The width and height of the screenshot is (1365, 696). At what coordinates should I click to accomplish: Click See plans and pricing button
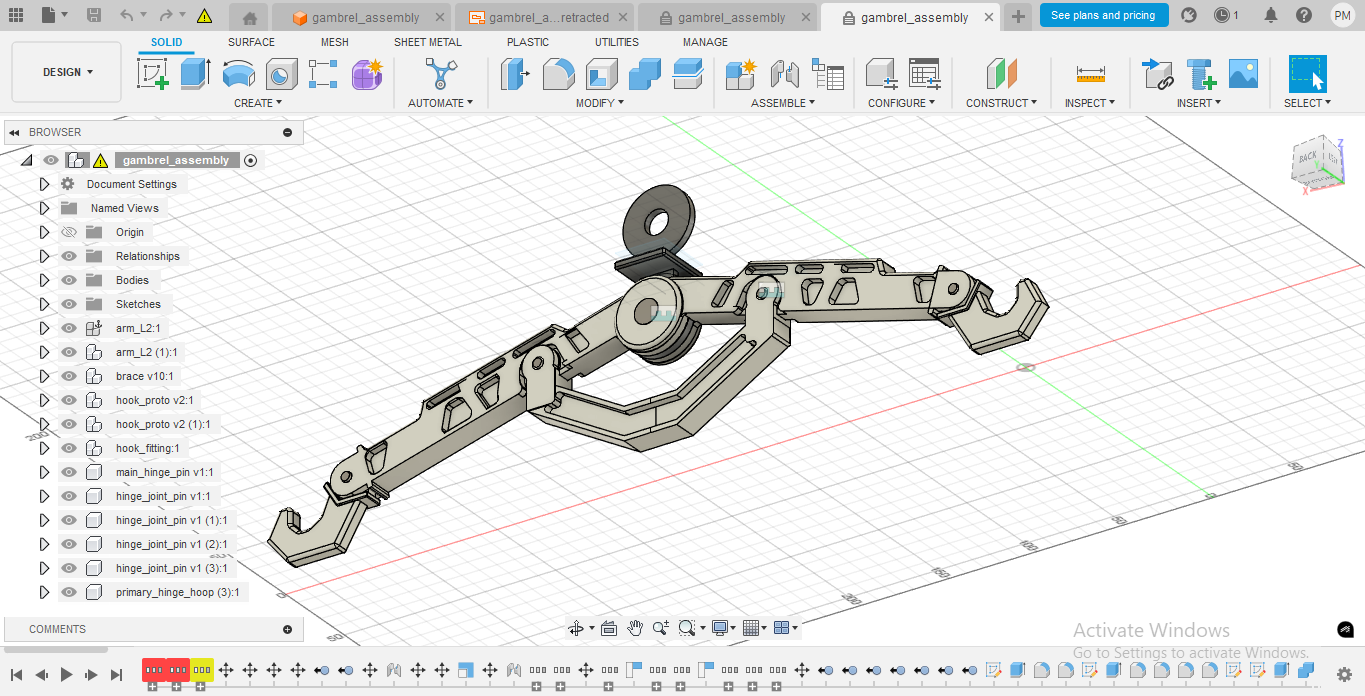[x=1102, y=15]
